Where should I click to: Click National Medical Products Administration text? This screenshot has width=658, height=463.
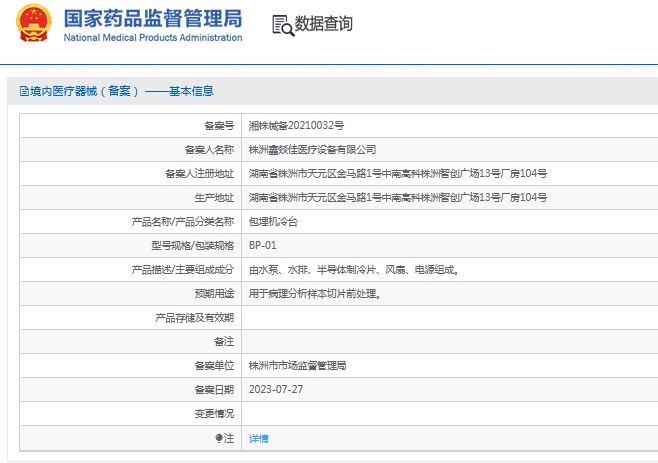pos(153,38)
